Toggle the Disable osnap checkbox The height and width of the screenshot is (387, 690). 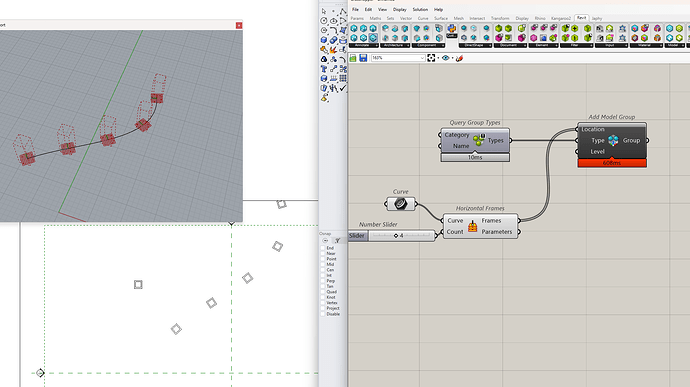coord(323,314)
